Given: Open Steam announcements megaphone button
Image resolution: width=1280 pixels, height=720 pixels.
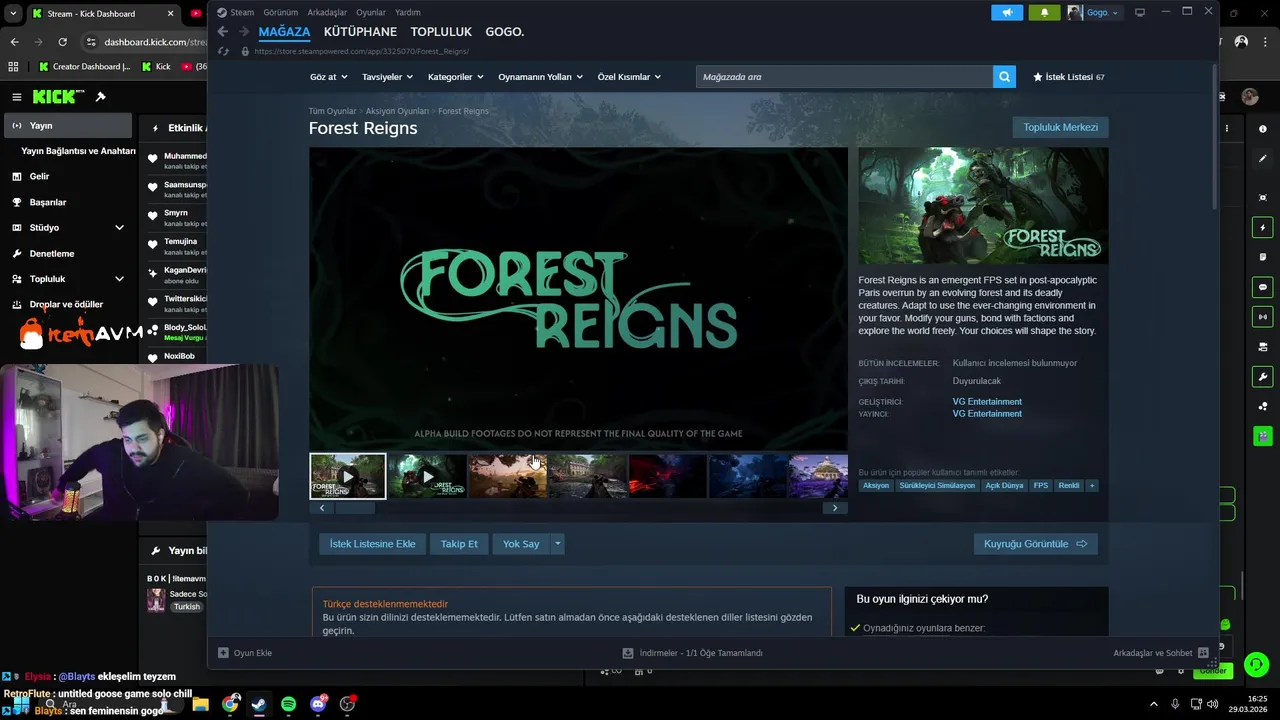Looking at the screenshot, I should click(x=1007, y=12).
